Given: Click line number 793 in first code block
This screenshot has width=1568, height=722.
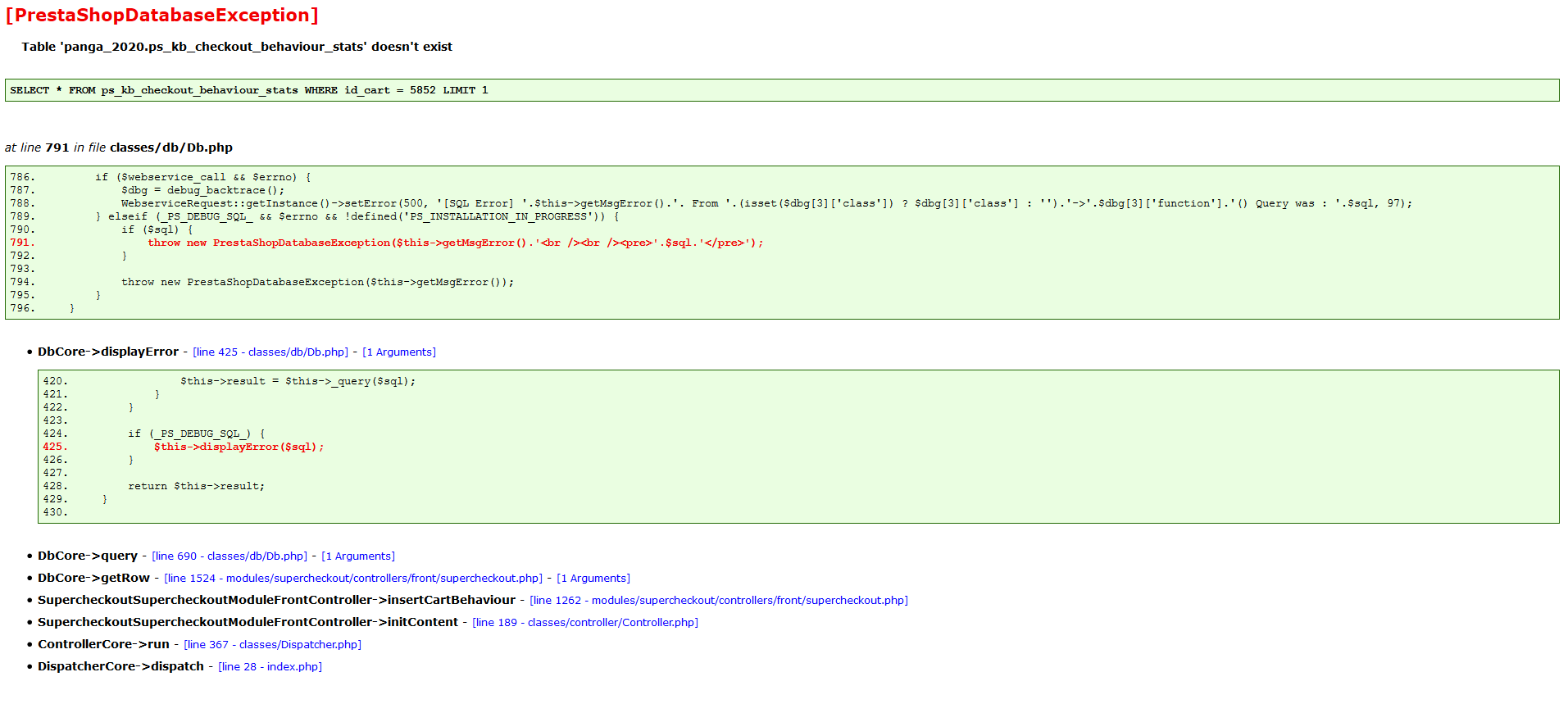Looking at the screenshot, I should [x=22, y=269].
